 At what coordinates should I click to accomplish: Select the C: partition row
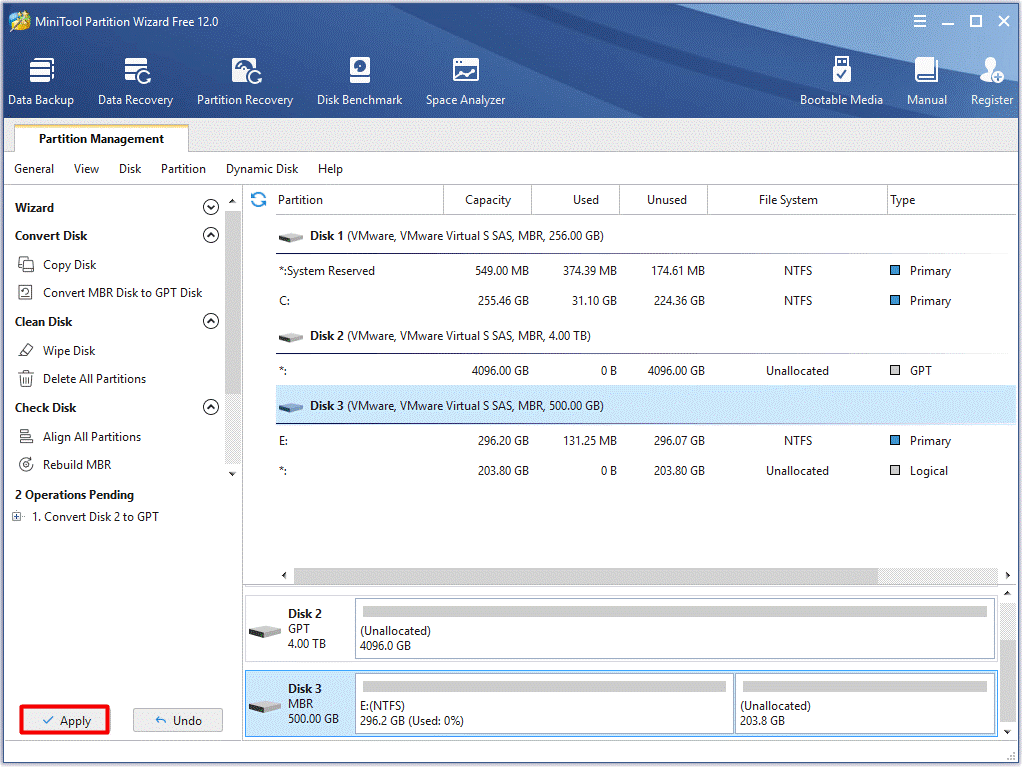click(646, 300)
